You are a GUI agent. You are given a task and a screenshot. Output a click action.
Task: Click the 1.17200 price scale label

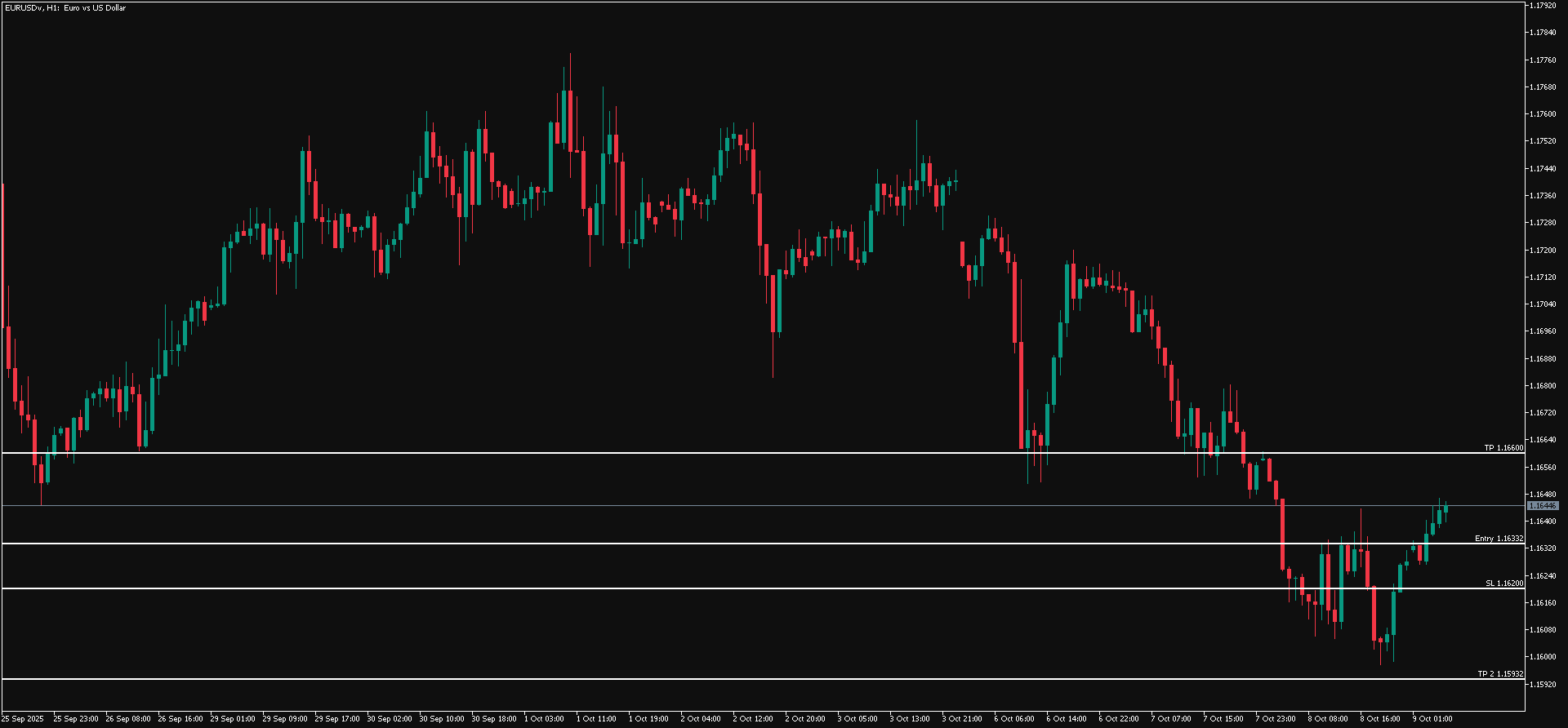click(x=1543, y=251)
